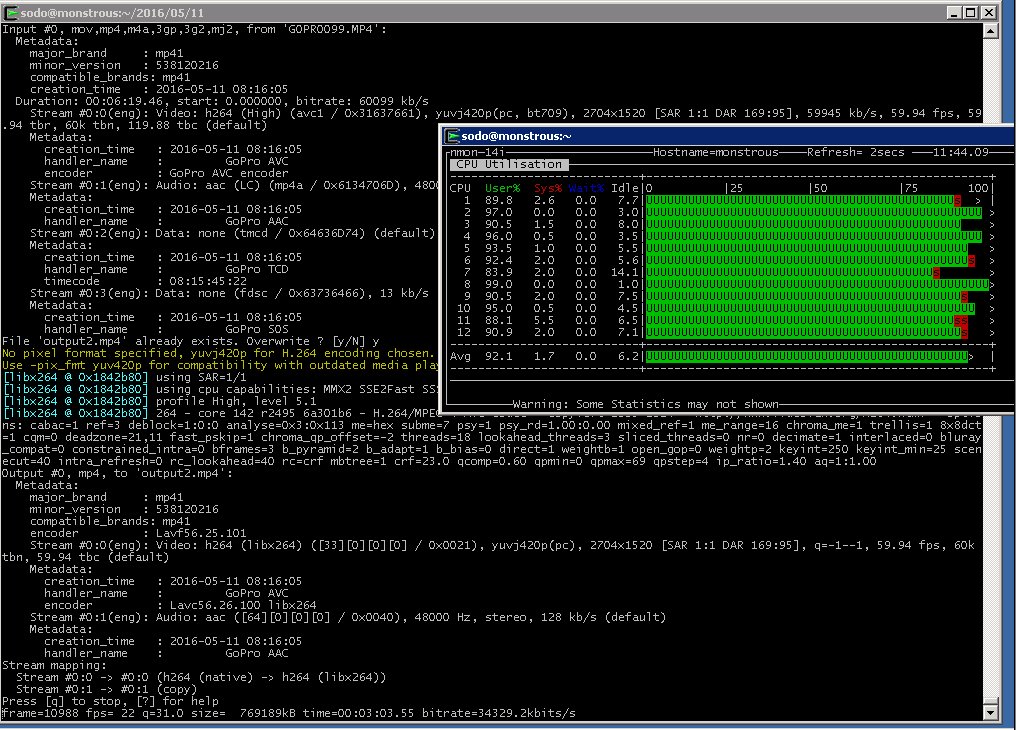Click 'Refresh= 2secs' in nmon header

click(x=855, y=152)
